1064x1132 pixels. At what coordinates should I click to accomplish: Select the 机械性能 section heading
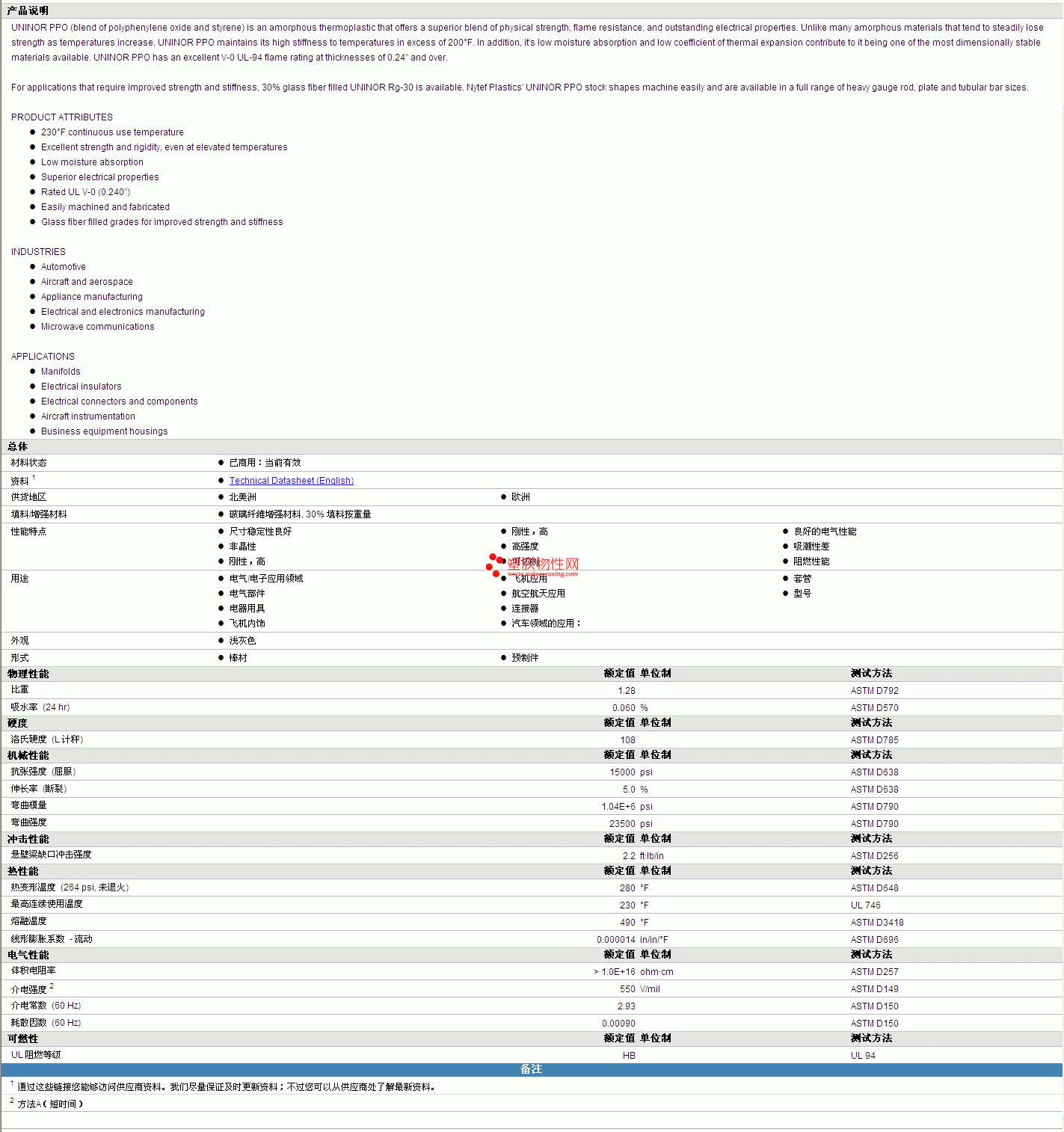point(28,755)
